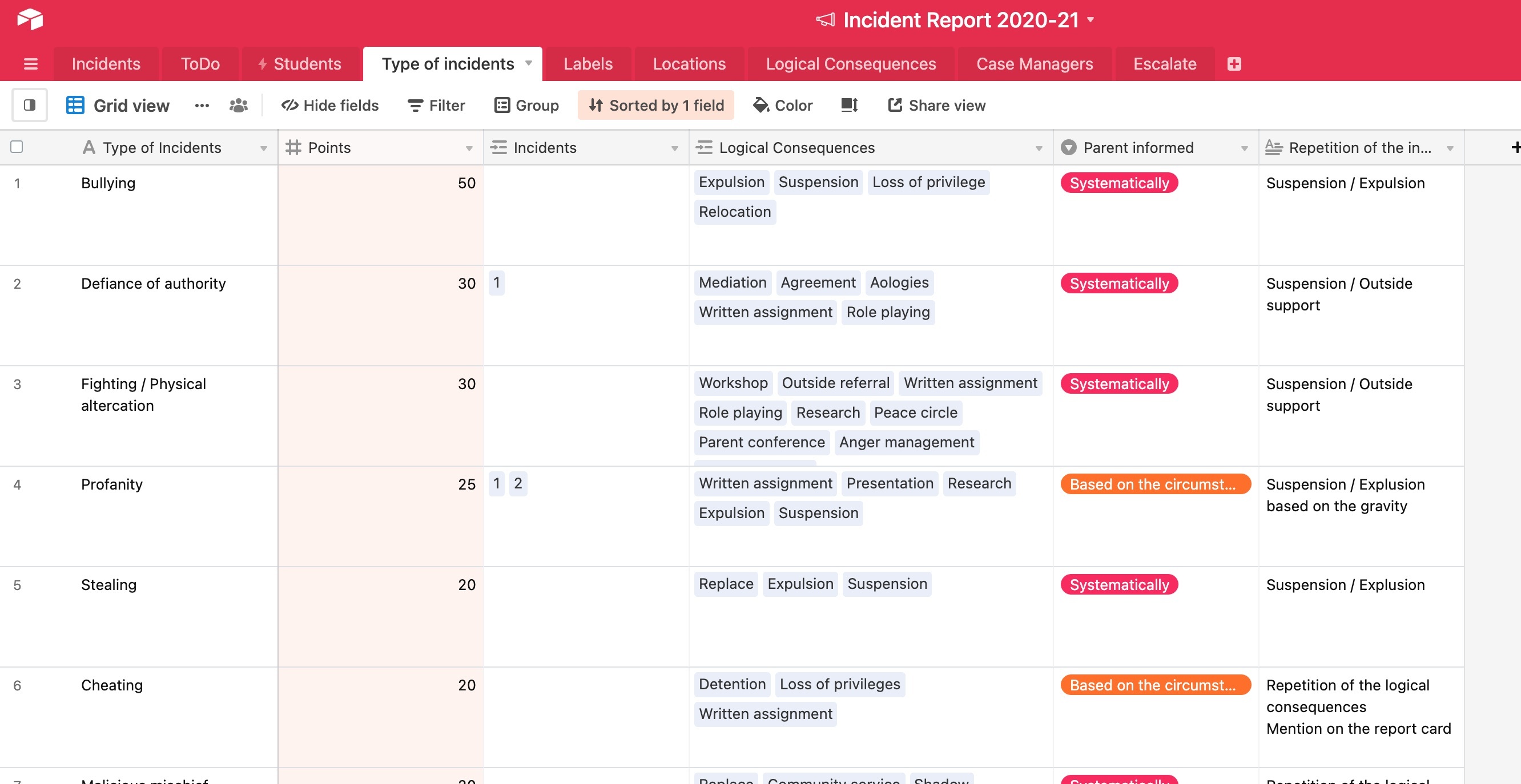
Task: Open the Locations tab
Action: [689, 64]
